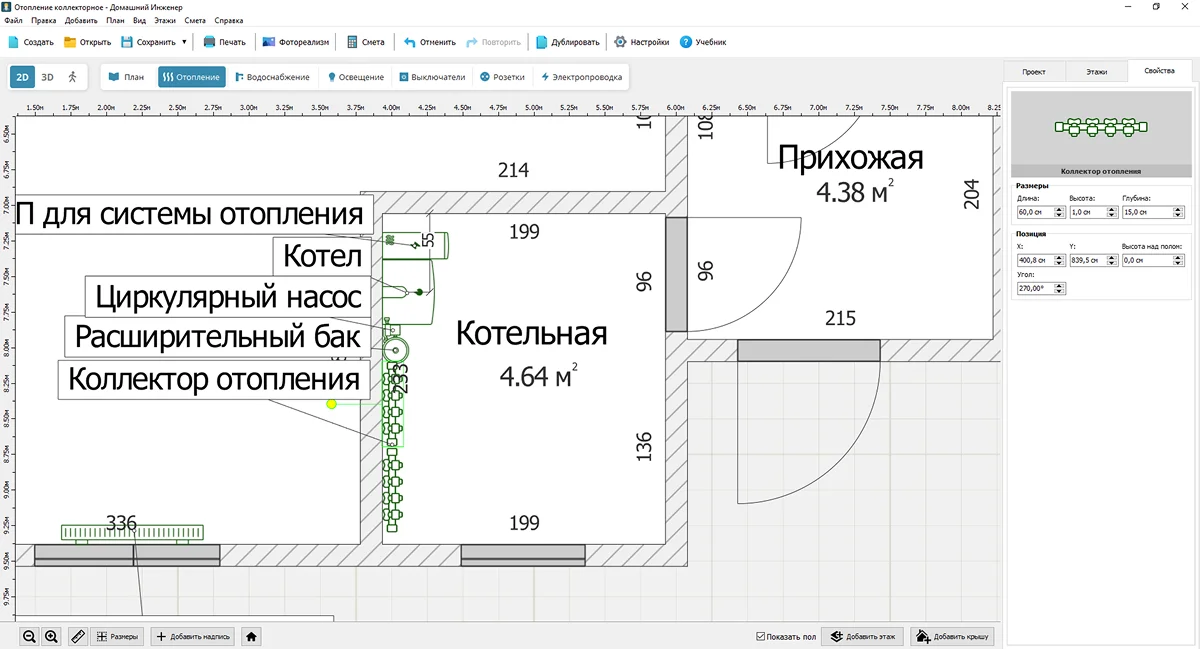
Task: Activate the 2D view mode button
Action: 23,77
